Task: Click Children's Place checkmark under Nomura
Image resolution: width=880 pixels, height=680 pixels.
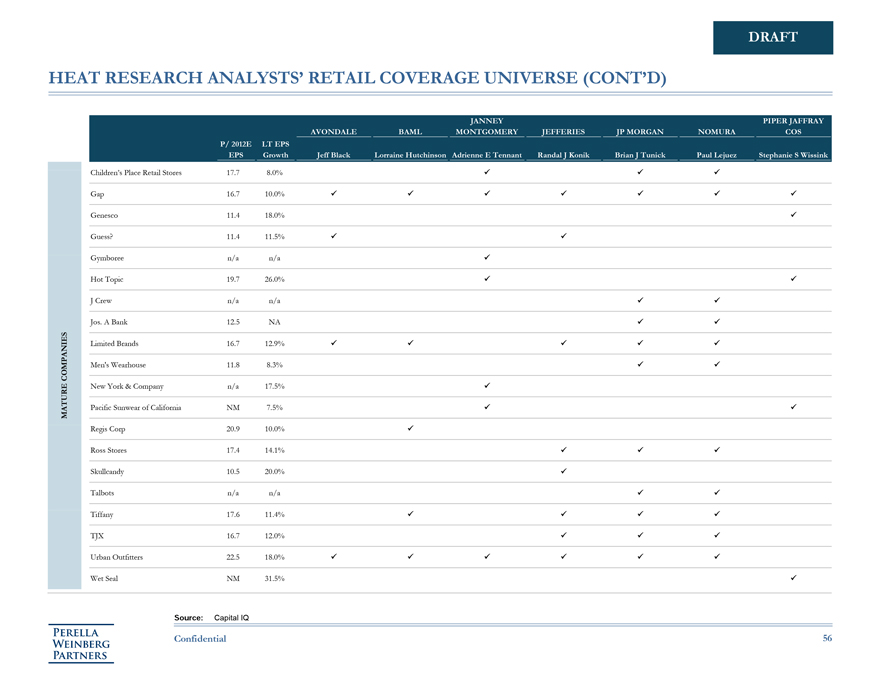Action: click(x=718, y=173)
